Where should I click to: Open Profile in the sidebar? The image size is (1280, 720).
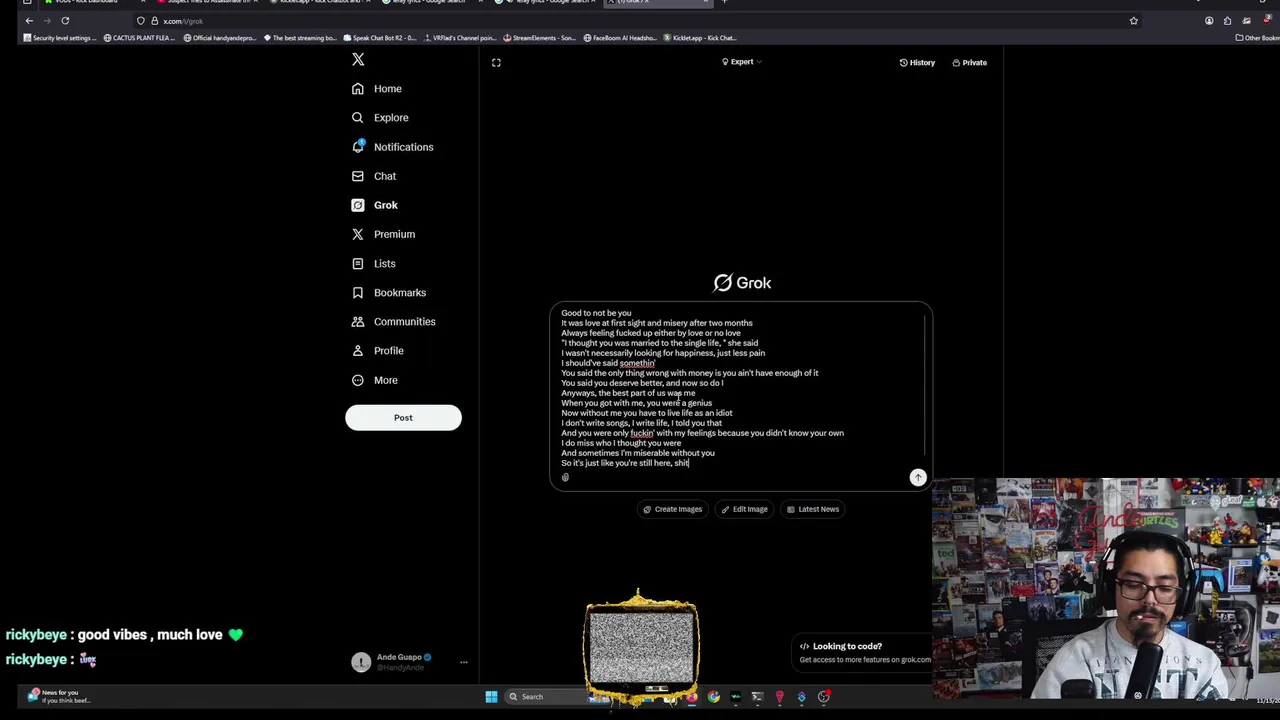point(377,350)
